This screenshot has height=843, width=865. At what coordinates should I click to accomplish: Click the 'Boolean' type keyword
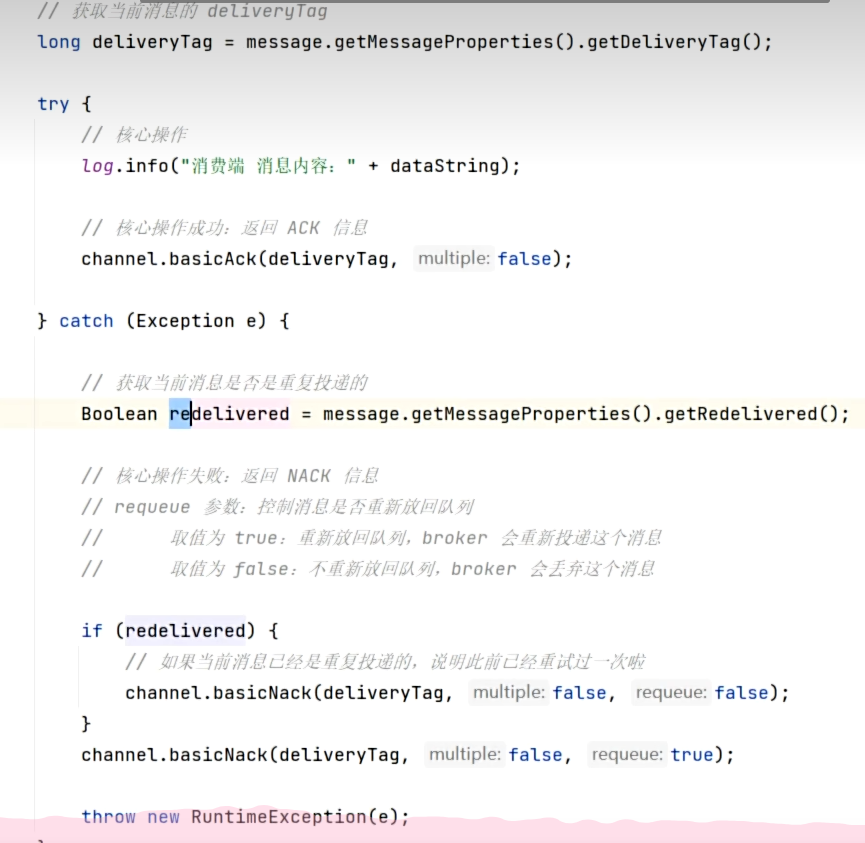[x=119, y=414]
